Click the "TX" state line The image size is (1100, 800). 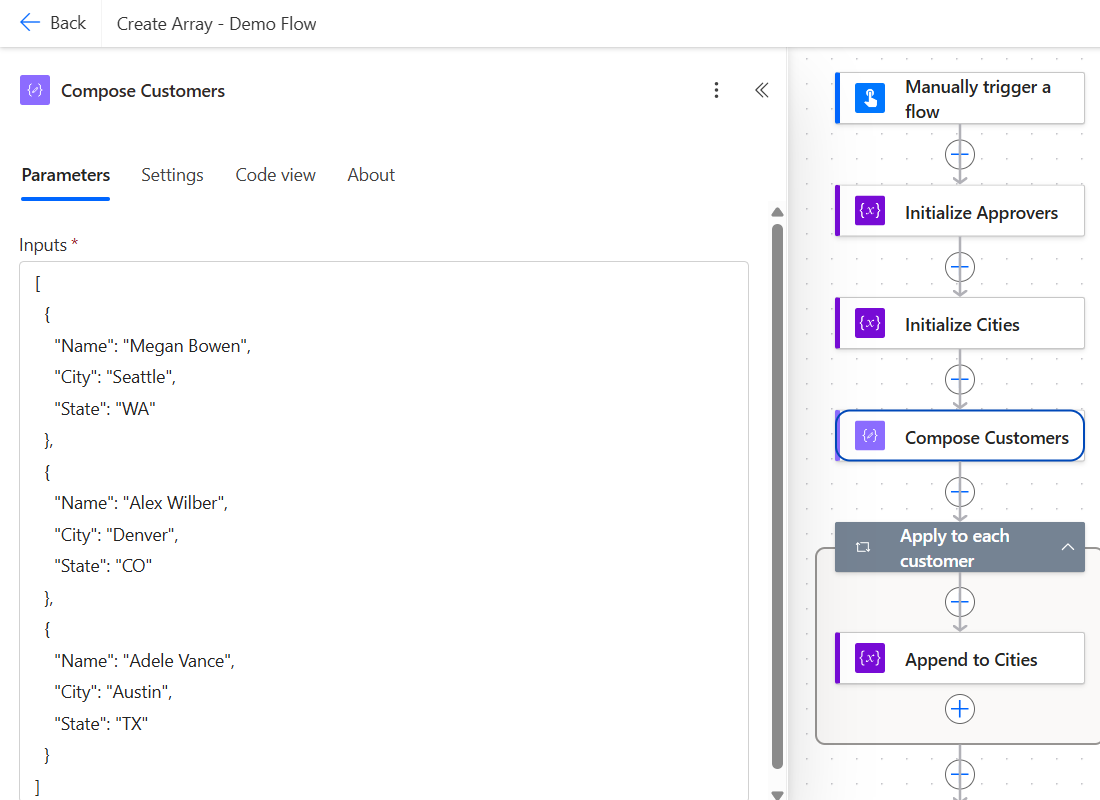pos(101,724)
